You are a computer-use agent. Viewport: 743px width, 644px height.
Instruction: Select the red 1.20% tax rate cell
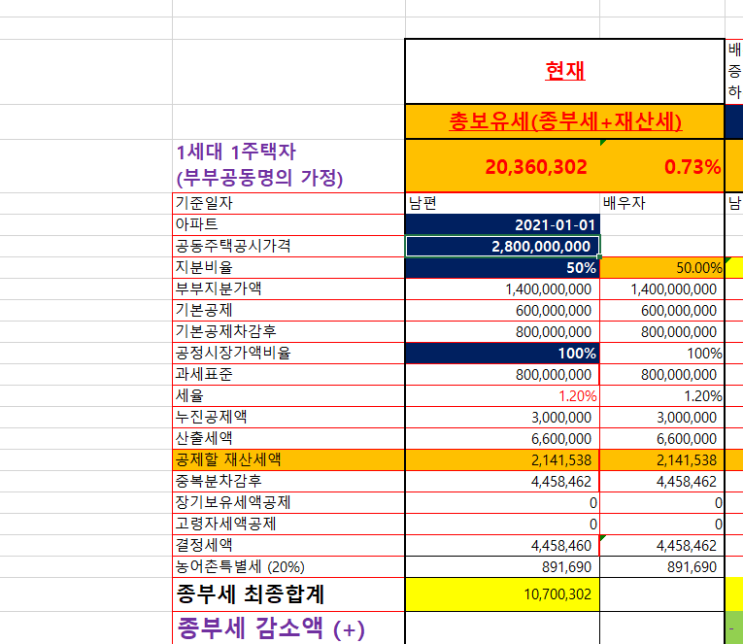(x=503, y=395)
